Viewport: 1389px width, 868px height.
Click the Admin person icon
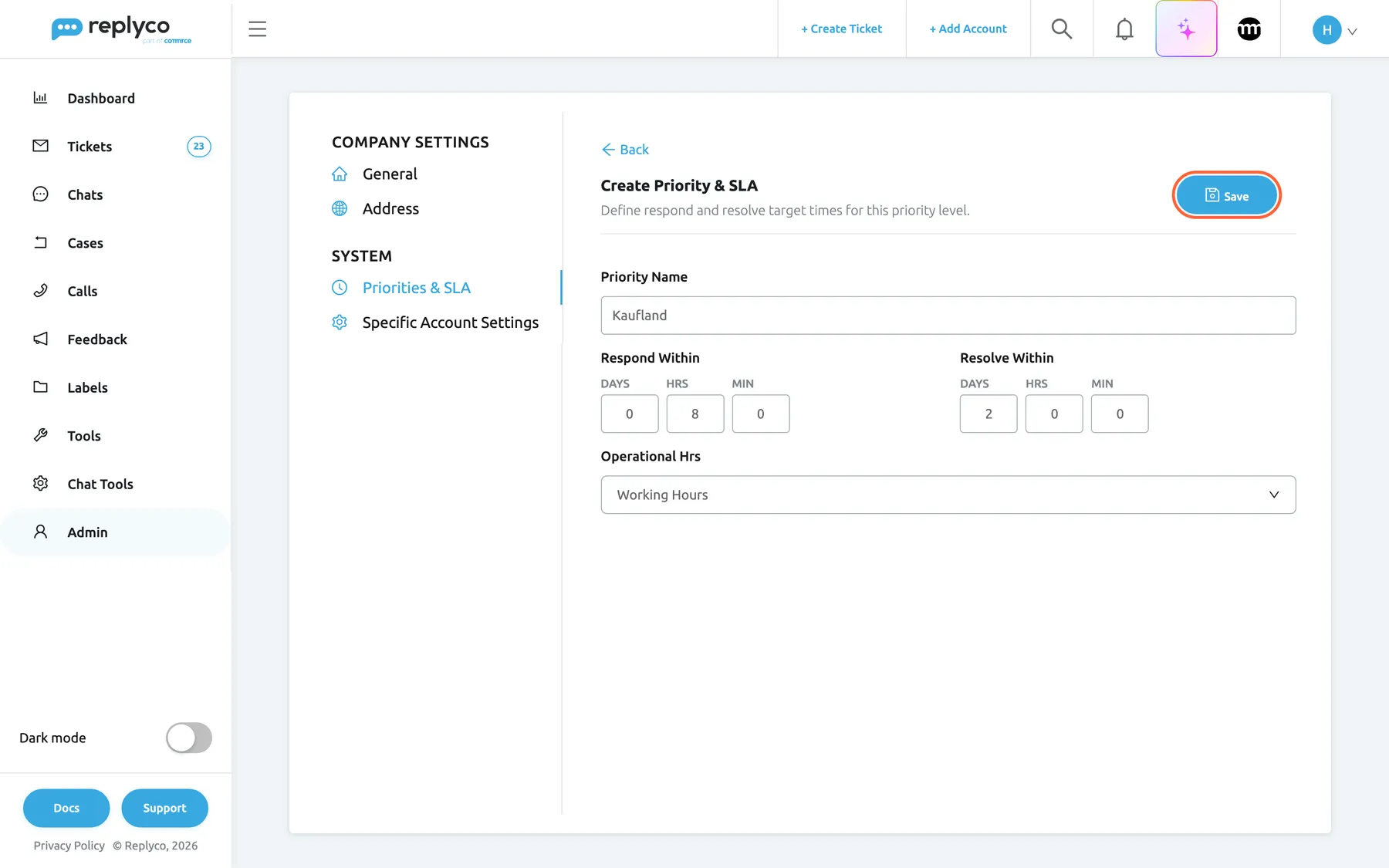pyautogui.click(x=41, y=532)
